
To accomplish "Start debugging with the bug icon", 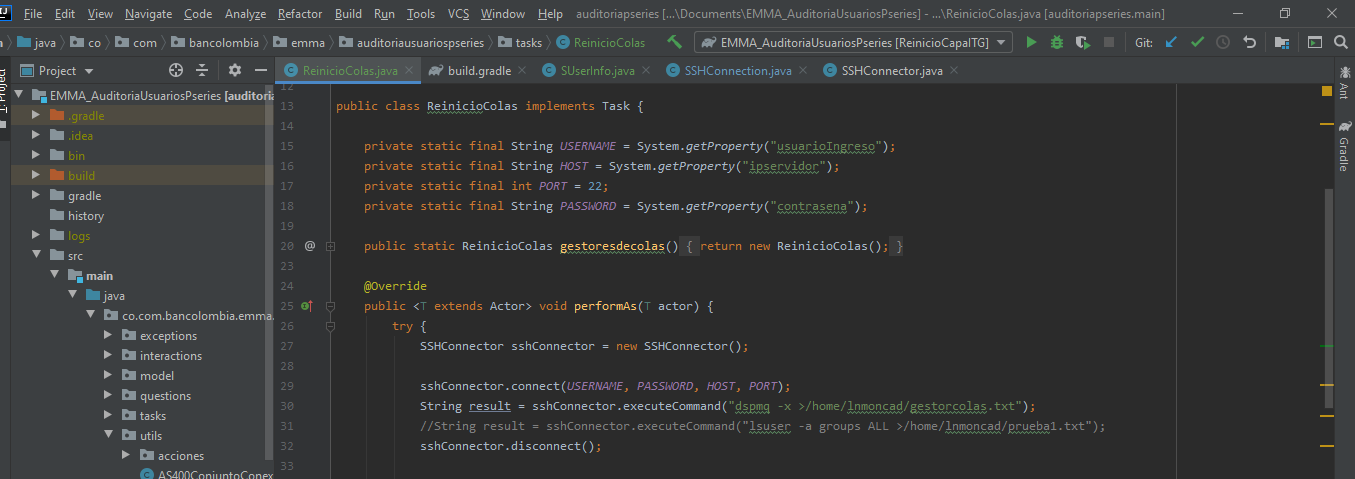I will click(x=1057, y=43).
